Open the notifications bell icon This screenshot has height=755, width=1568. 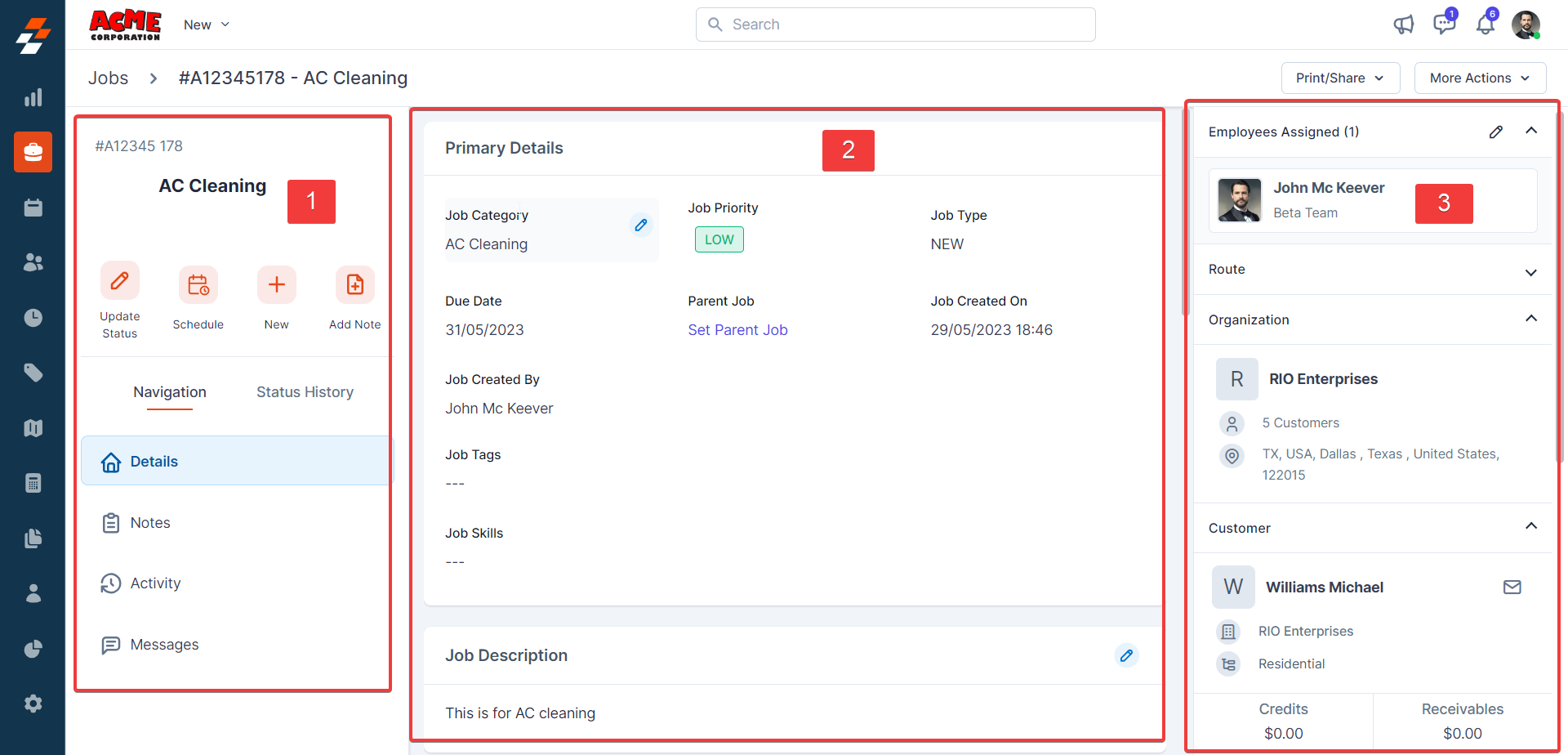coord(1485,25)
